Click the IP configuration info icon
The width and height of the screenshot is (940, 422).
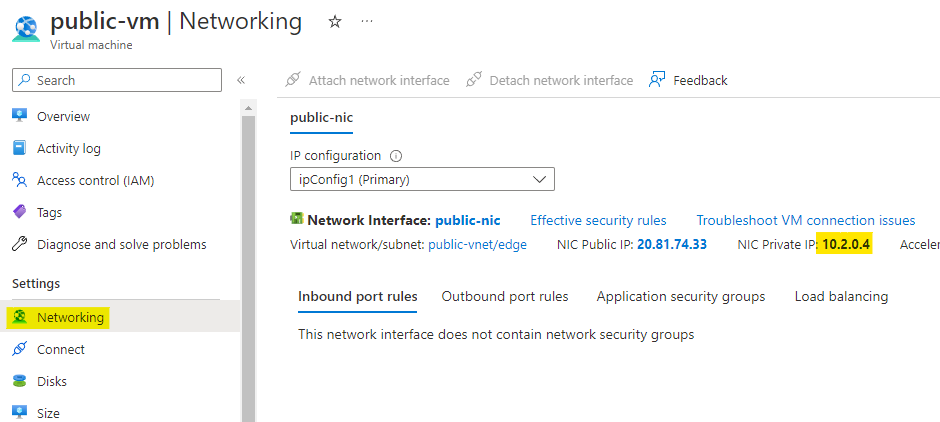(396, 156)
